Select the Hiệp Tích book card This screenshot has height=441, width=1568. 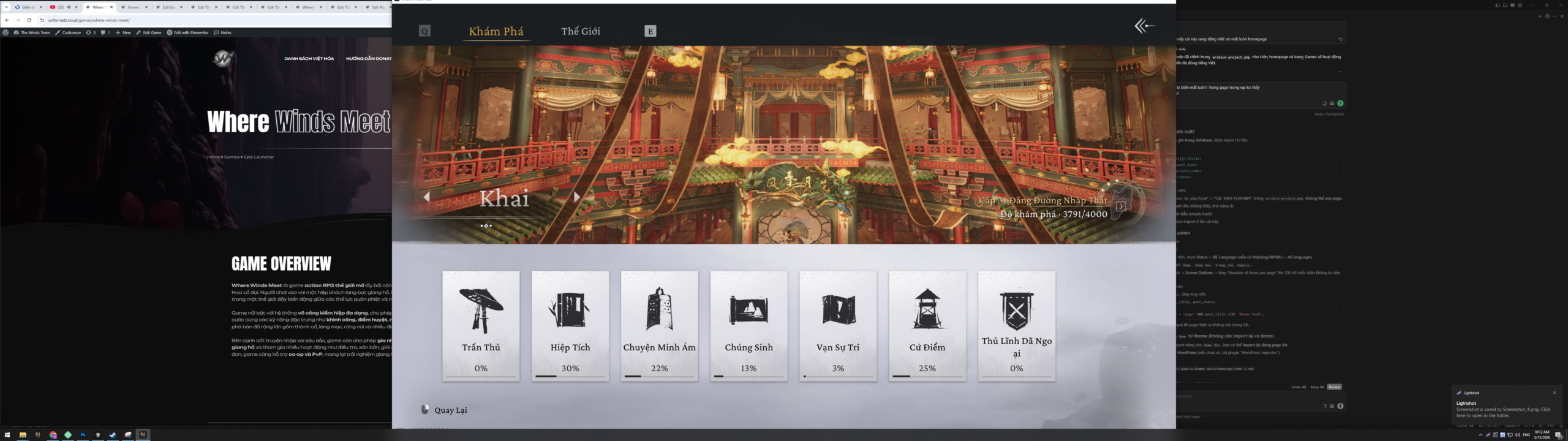(x=570, y=326)
